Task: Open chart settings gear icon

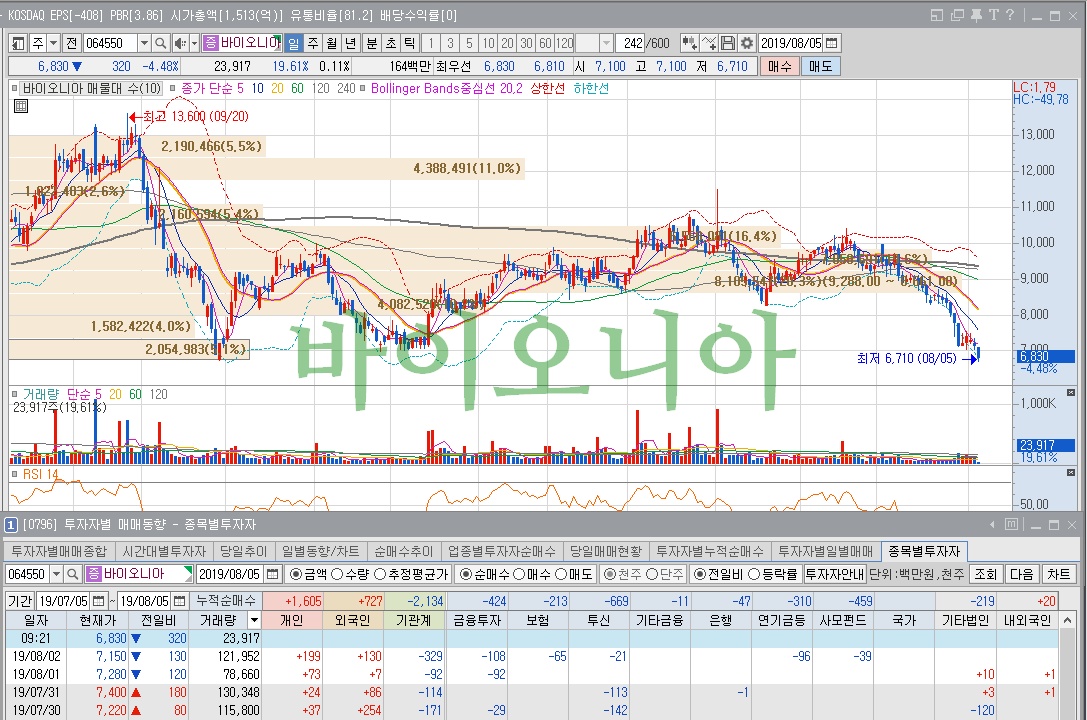Action: [x=747, y=43]
